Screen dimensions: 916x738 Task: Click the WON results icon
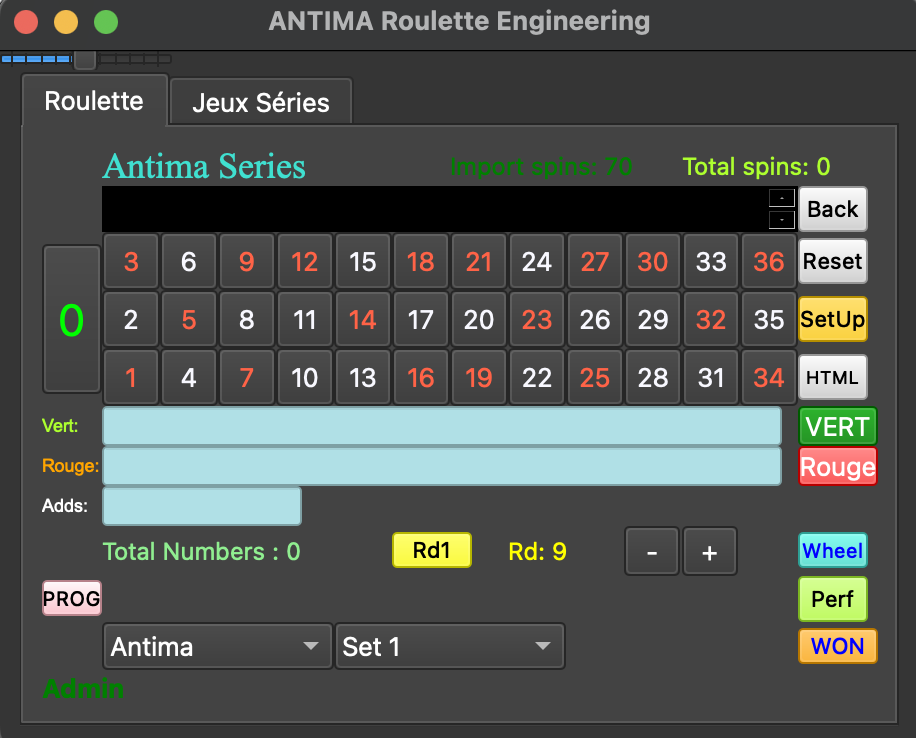[837, 646]
